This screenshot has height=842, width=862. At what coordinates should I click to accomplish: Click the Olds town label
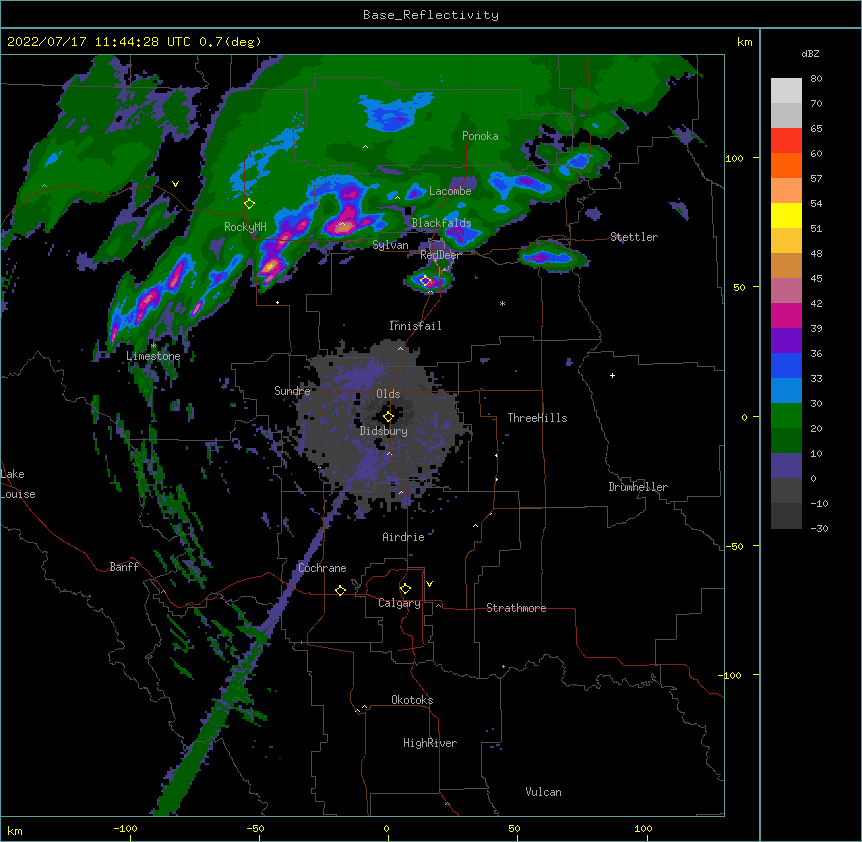coord(388,394)
